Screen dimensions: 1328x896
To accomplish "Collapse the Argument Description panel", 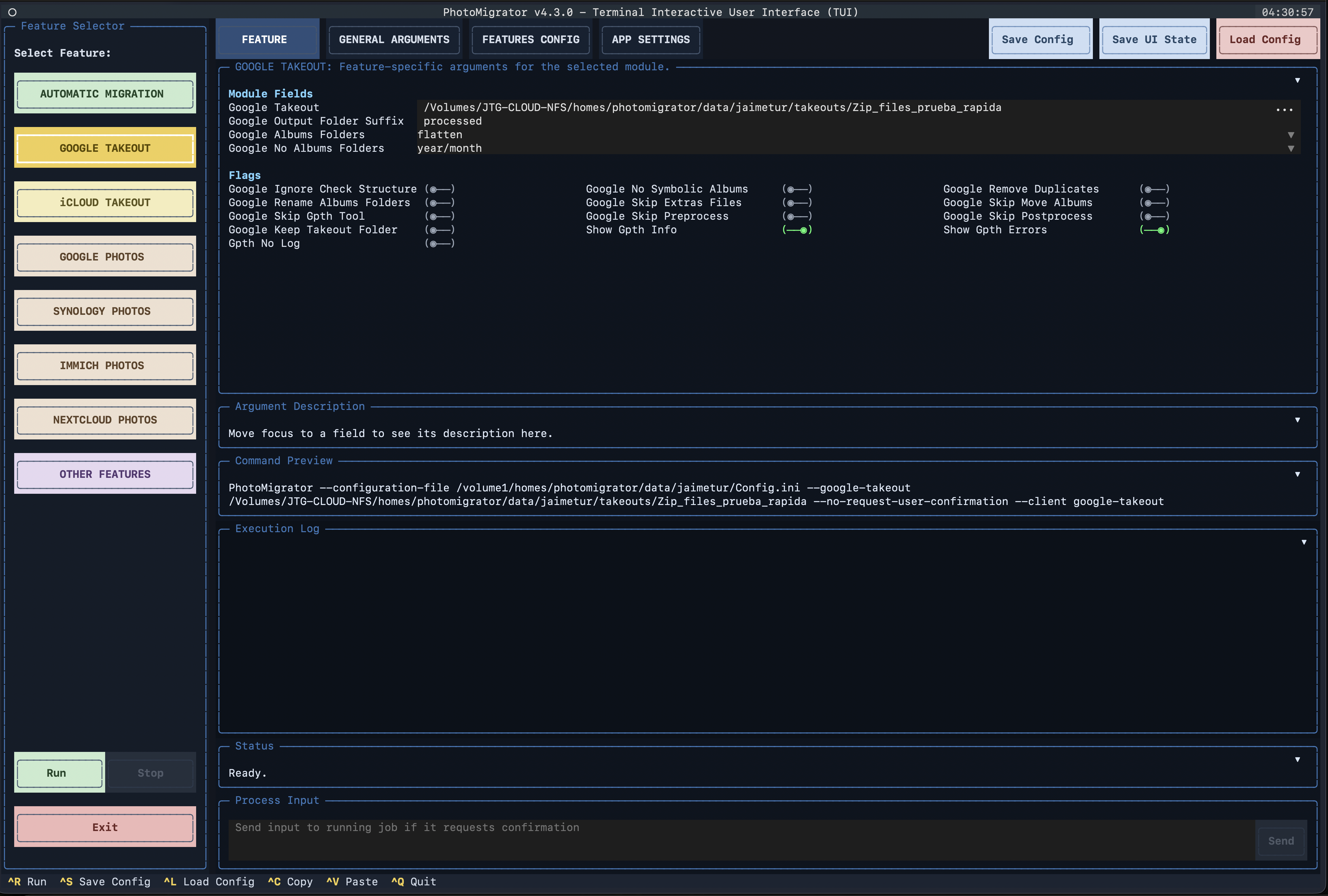I will (1297, 420).
